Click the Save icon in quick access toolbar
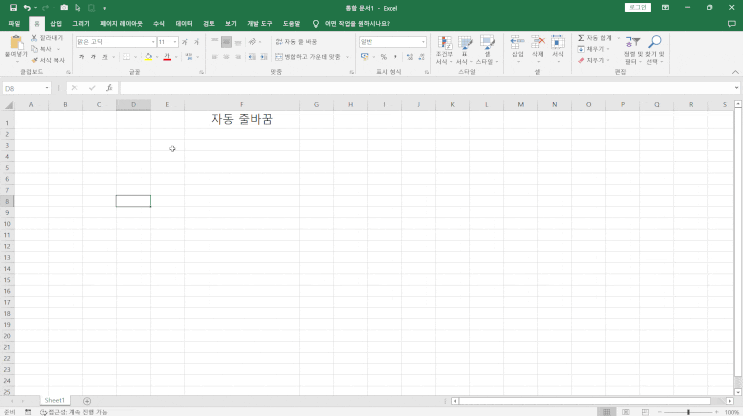 pyautogui.click(x=13, y=8)
